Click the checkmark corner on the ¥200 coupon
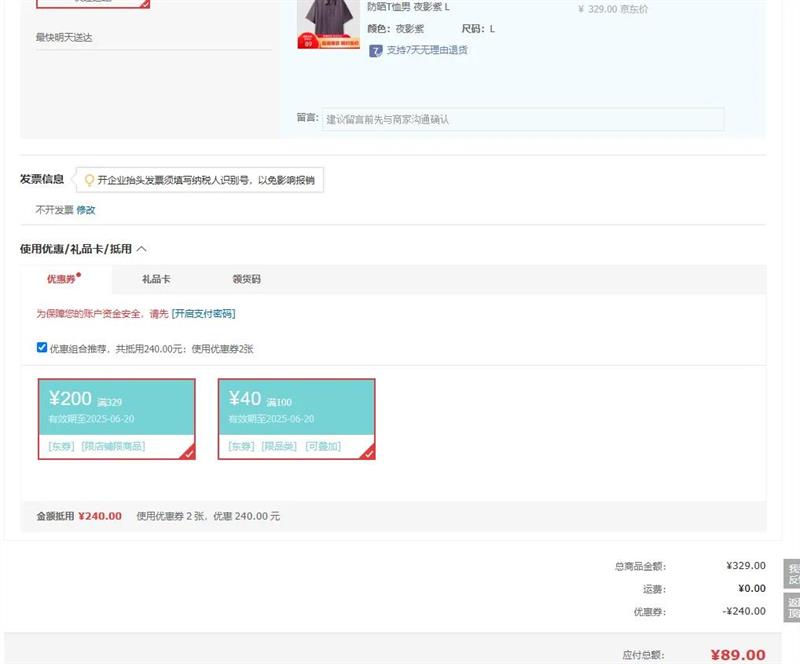The height and width of the screenshot is (664, 800). click(188, 453)
